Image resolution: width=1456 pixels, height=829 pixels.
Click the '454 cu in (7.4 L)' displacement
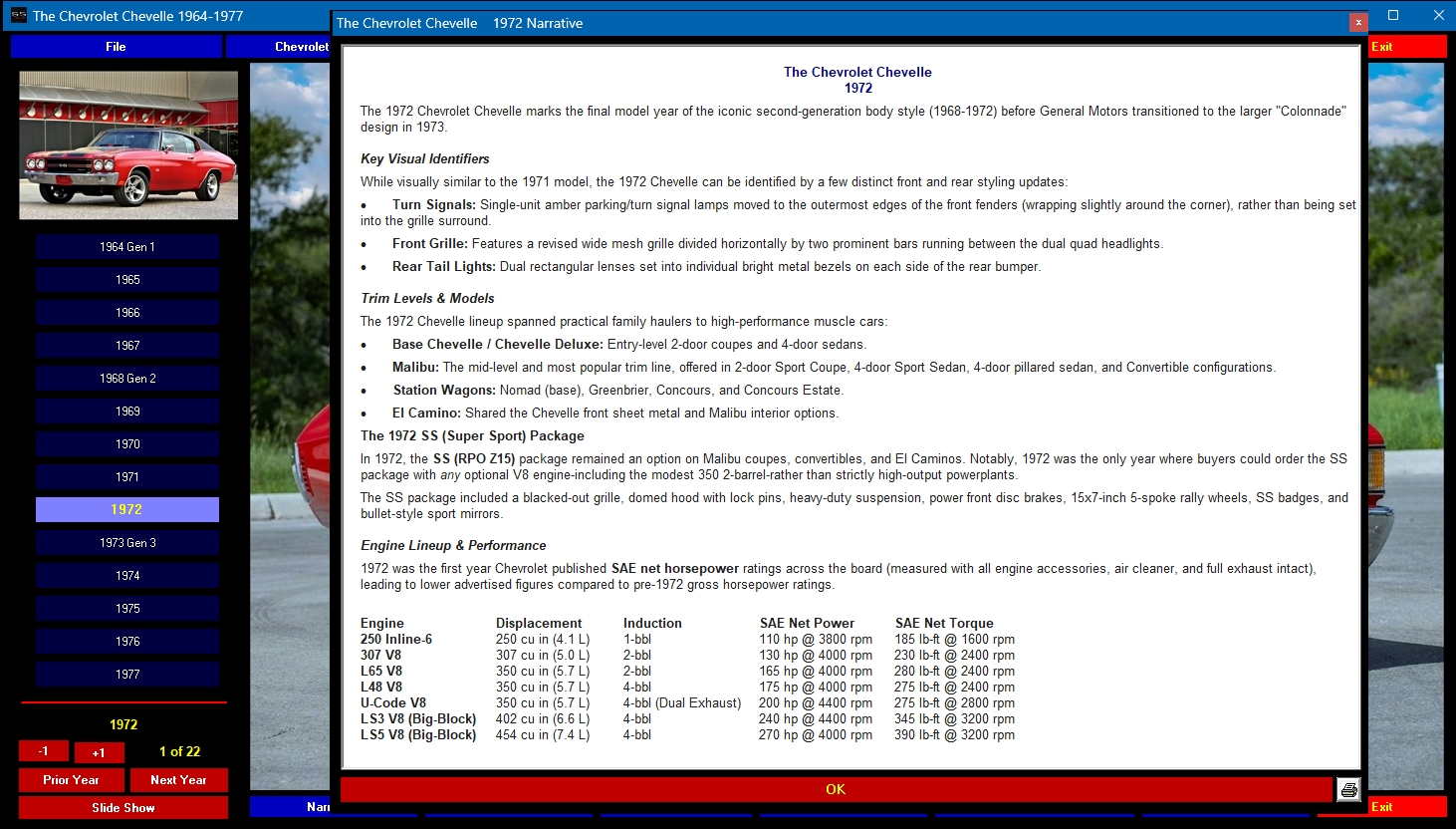(x=543, y=734)
